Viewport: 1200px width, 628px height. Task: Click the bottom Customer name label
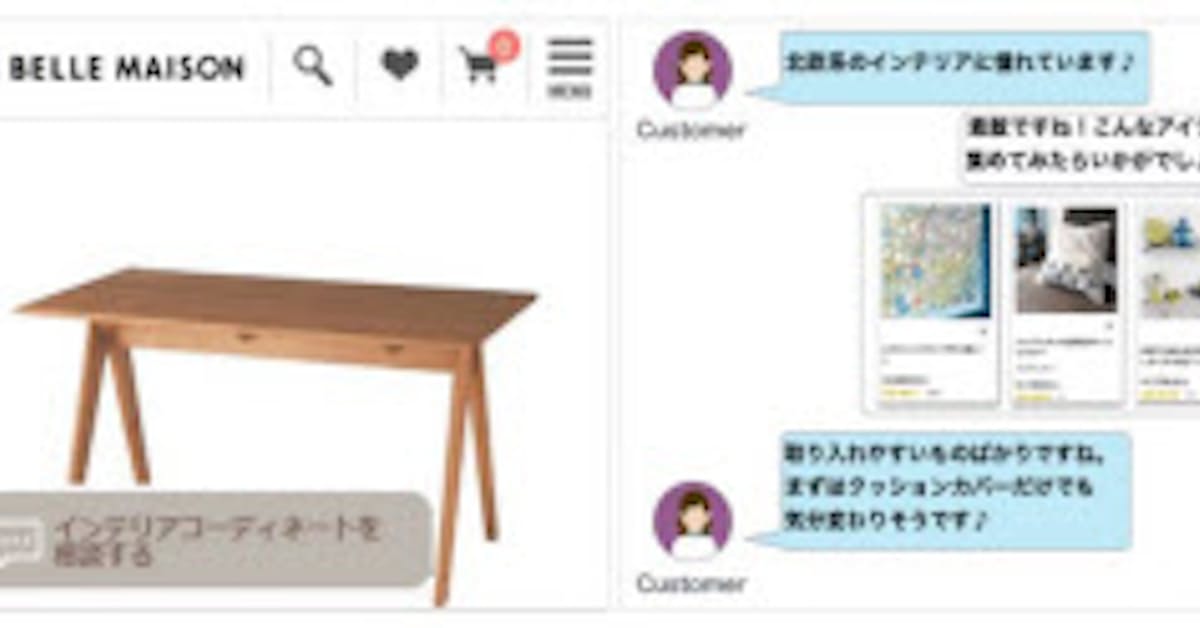[x=691, y=583]
